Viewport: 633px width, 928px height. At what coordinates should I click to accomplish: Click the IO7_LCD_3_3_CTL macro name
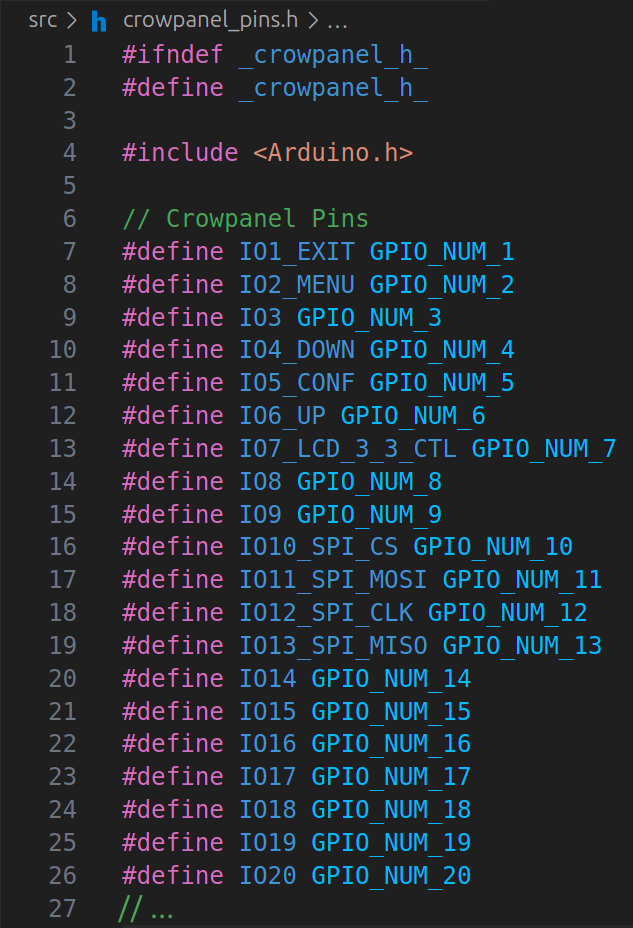point(347,449)
